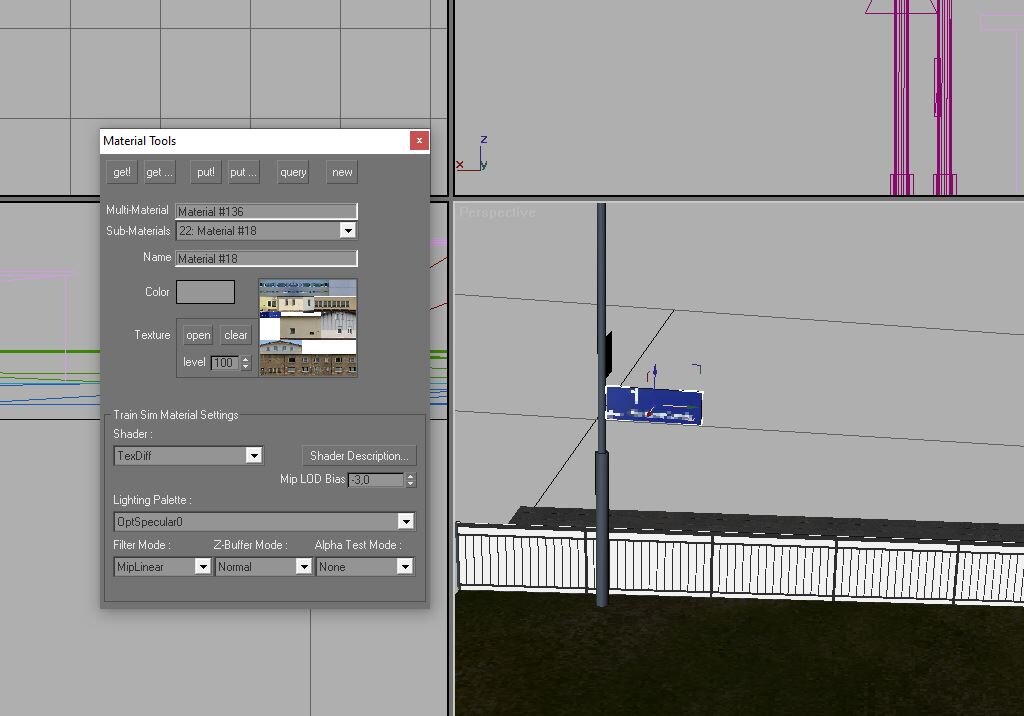
Task: Click the 'put!' button
Action: pyautogui.click(x=206, y=172)
